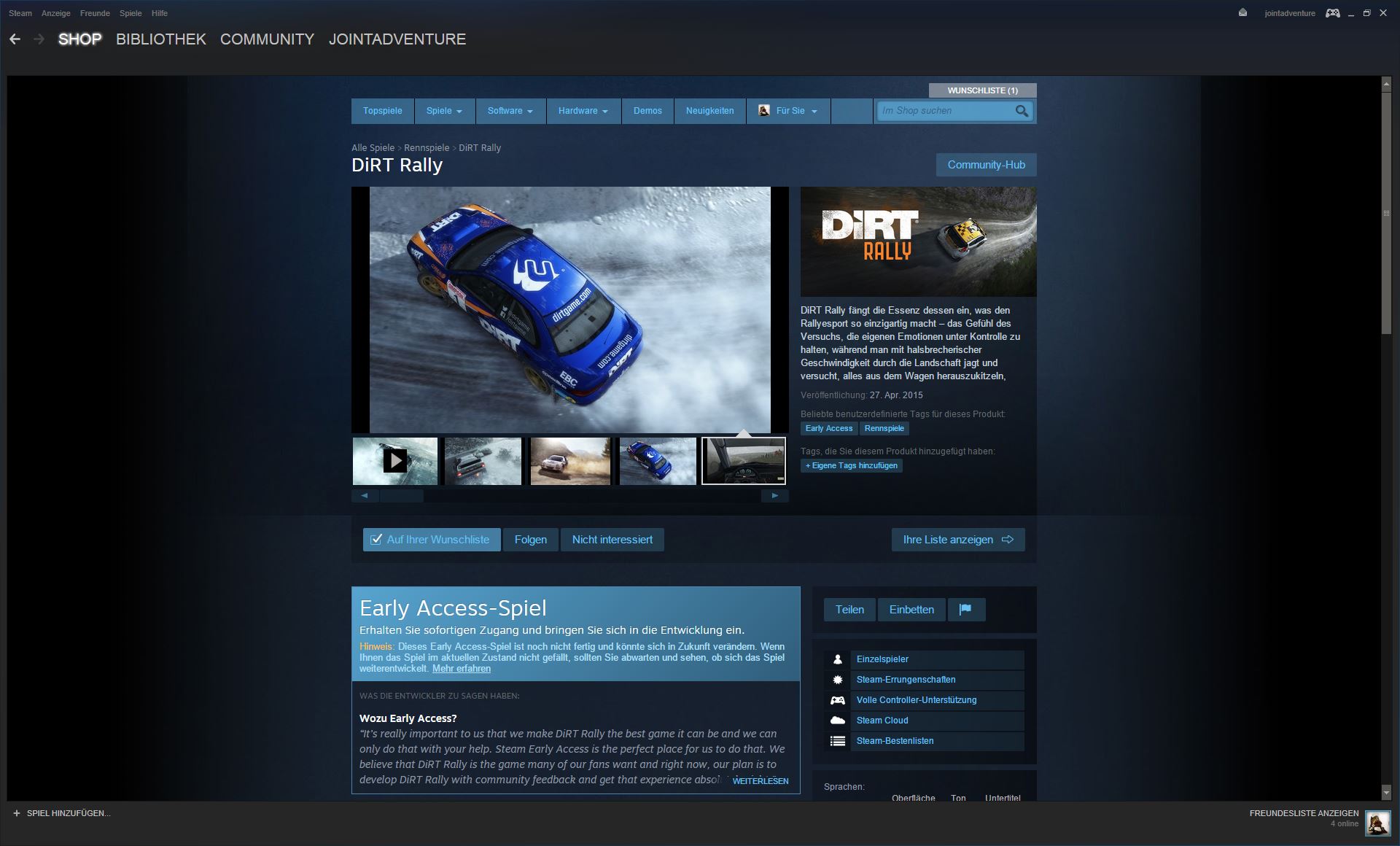Open Demos in shop navigation
Image resolution: width=1400 pixels, height=846 pixels.
[647, 111]
